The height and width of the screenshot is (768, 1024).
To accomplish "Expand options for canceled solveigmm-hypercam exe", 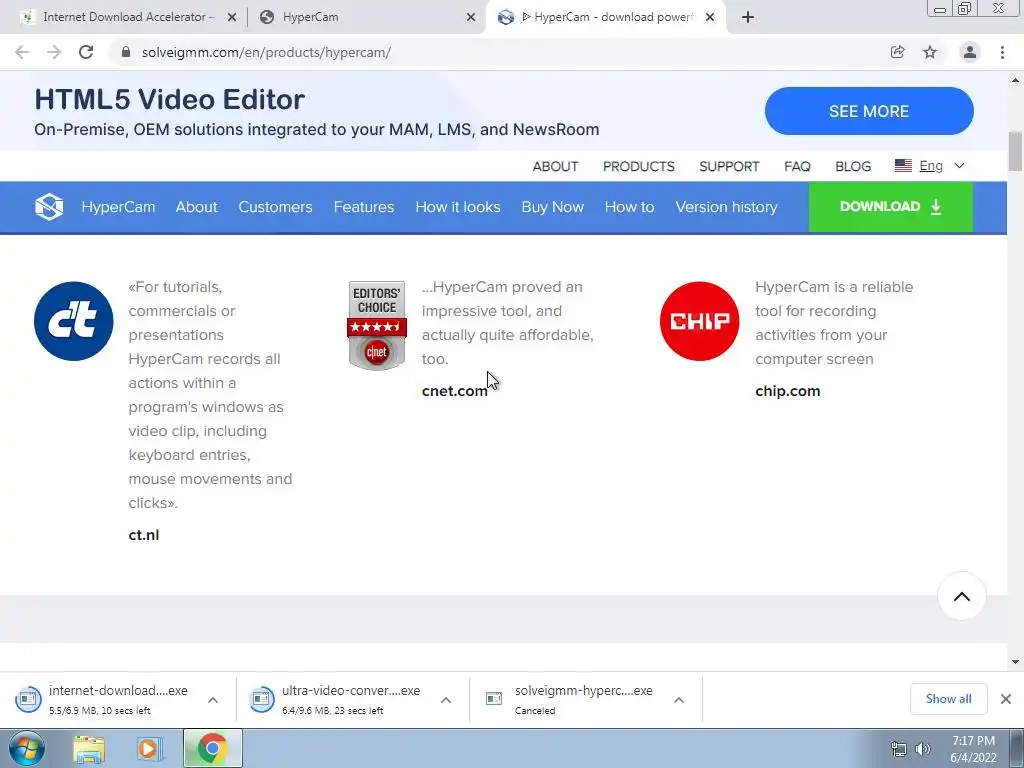I will (679, 699).
